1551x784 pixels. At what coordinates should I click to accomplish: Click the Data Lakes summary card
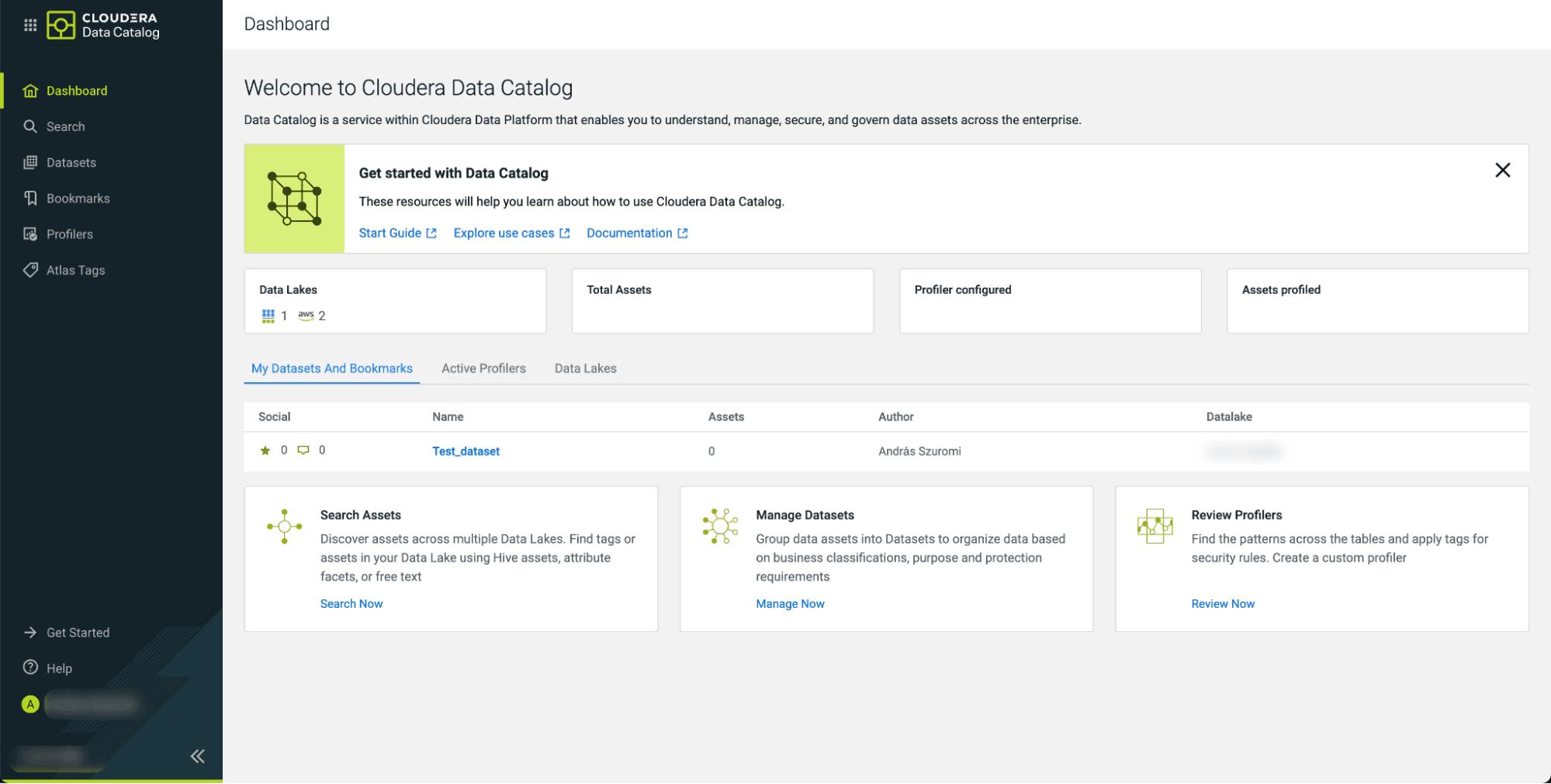(x=395, y=301)
